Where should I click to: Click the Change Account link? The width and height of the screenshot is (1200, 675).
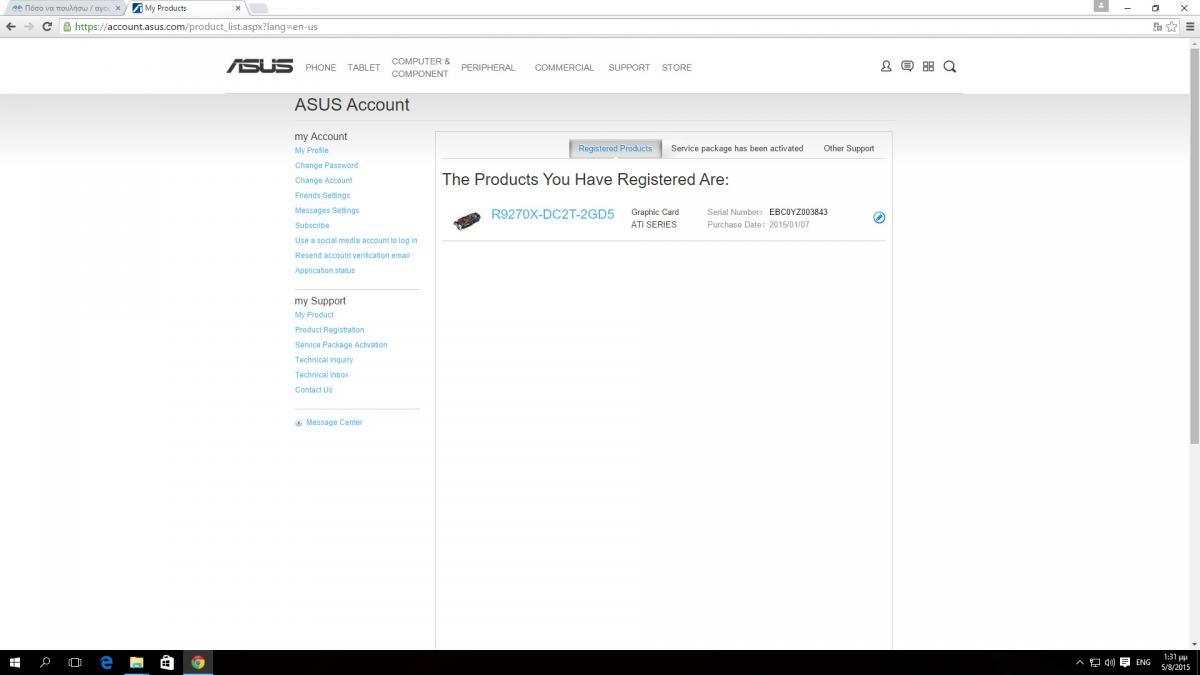(324, 181)
